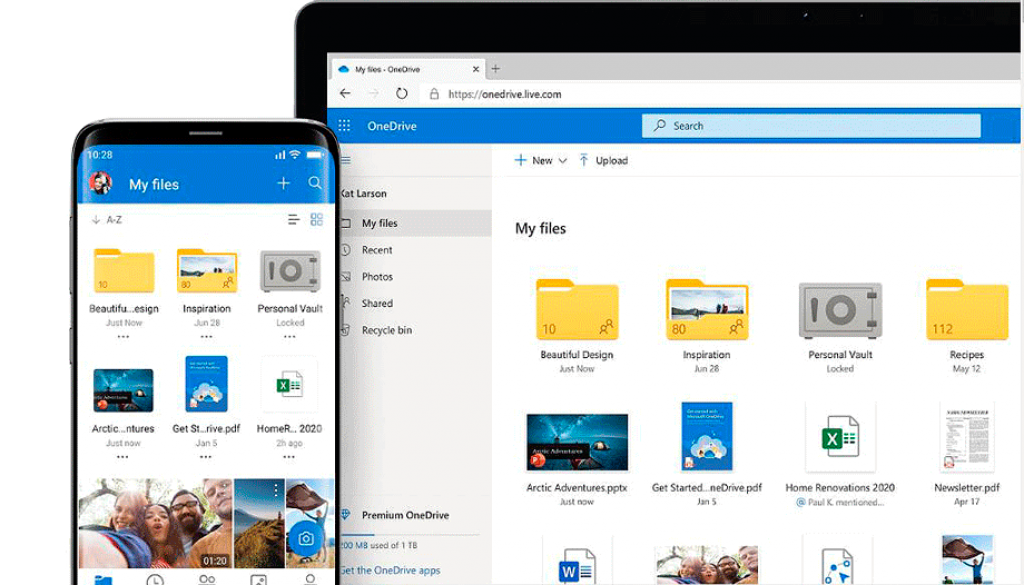Switch to list view on phone
1024x585 pixels.
pyautogui.click(x=294, y=219)
